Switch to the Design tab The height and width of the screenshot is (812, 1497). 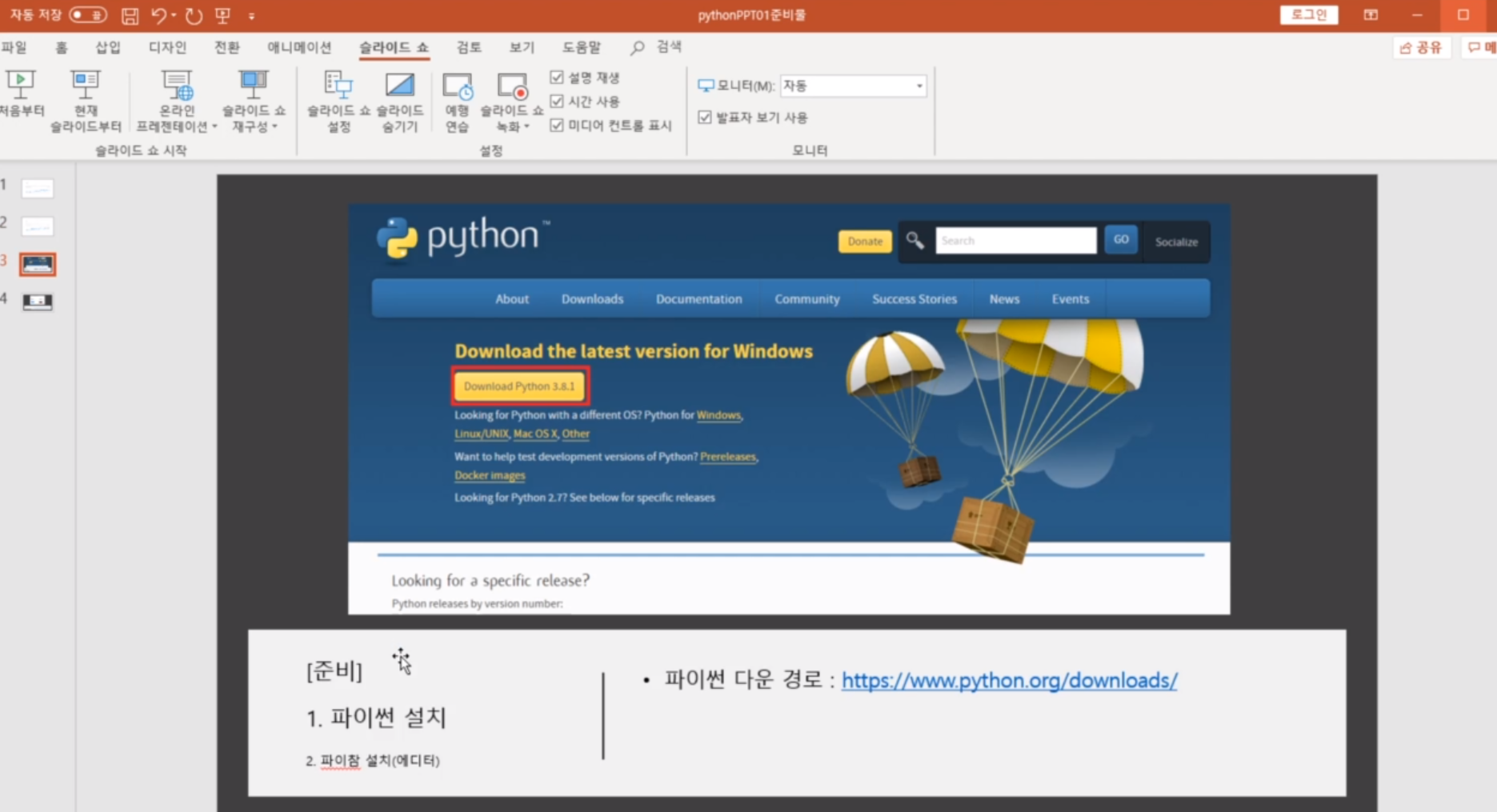(167, 47)
